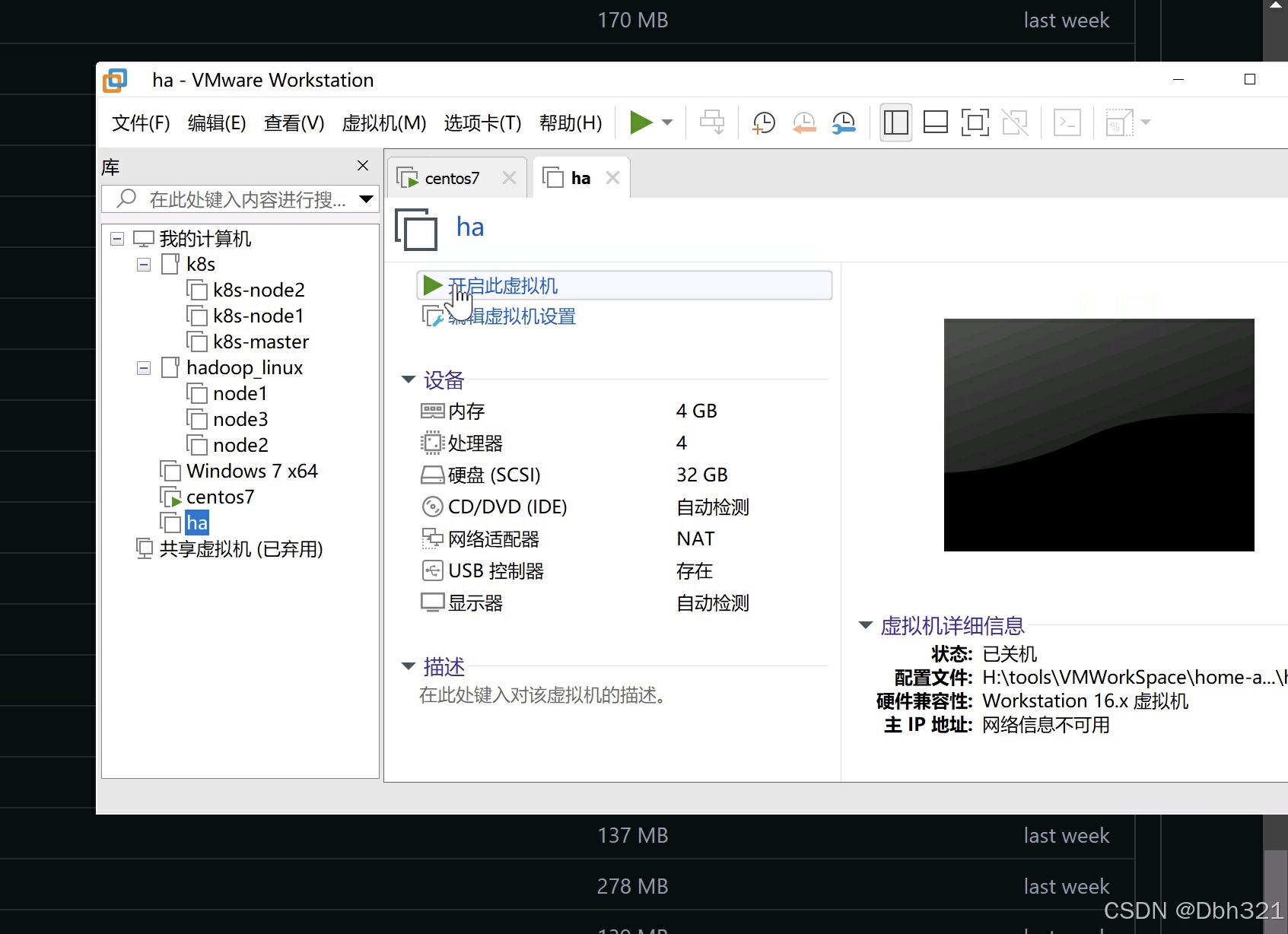This screenshot has height=934, width=1288.
Task: Open the snapshot manager
Action: (844, 122)
